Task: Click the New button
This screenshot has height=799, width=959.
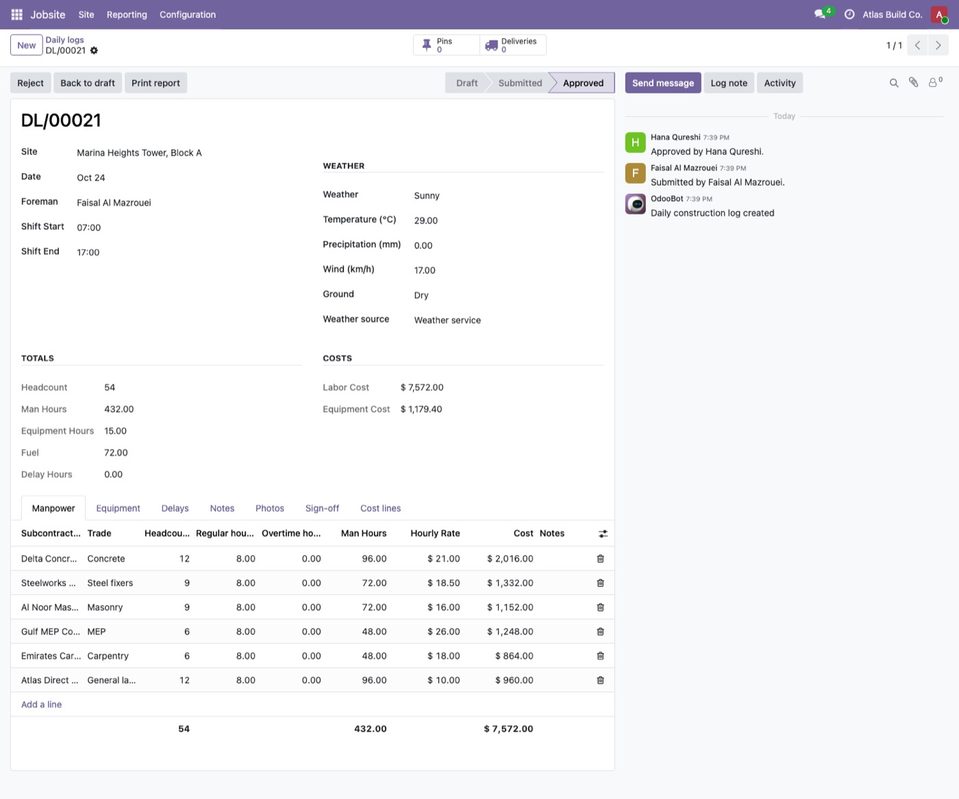Action: (26, 45)
